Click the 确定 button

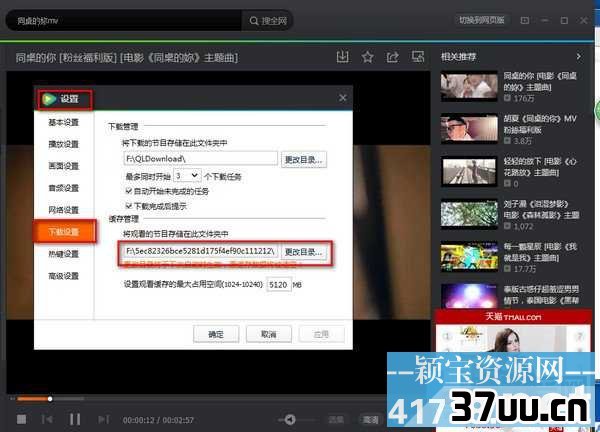click(x=216, y=334)
